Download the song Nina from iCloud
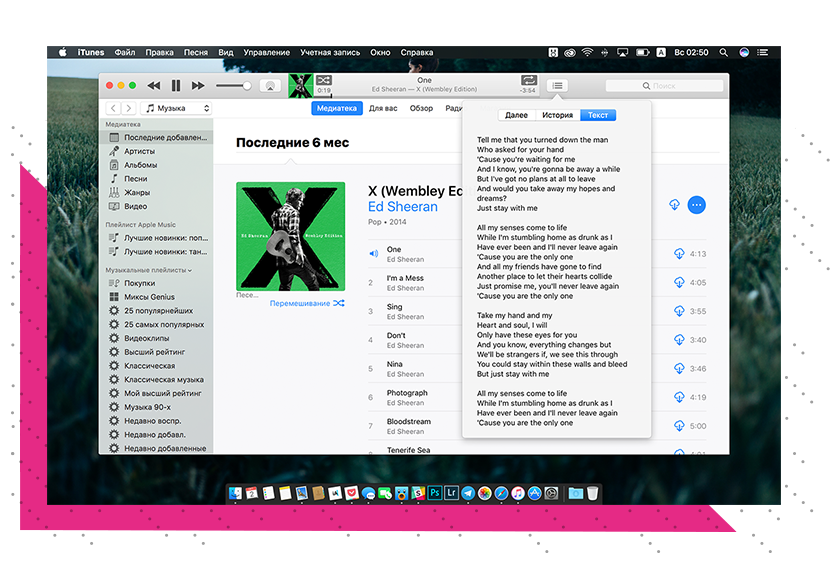The height and width of the screenshot is (580, 840). (x=679, y=368)
